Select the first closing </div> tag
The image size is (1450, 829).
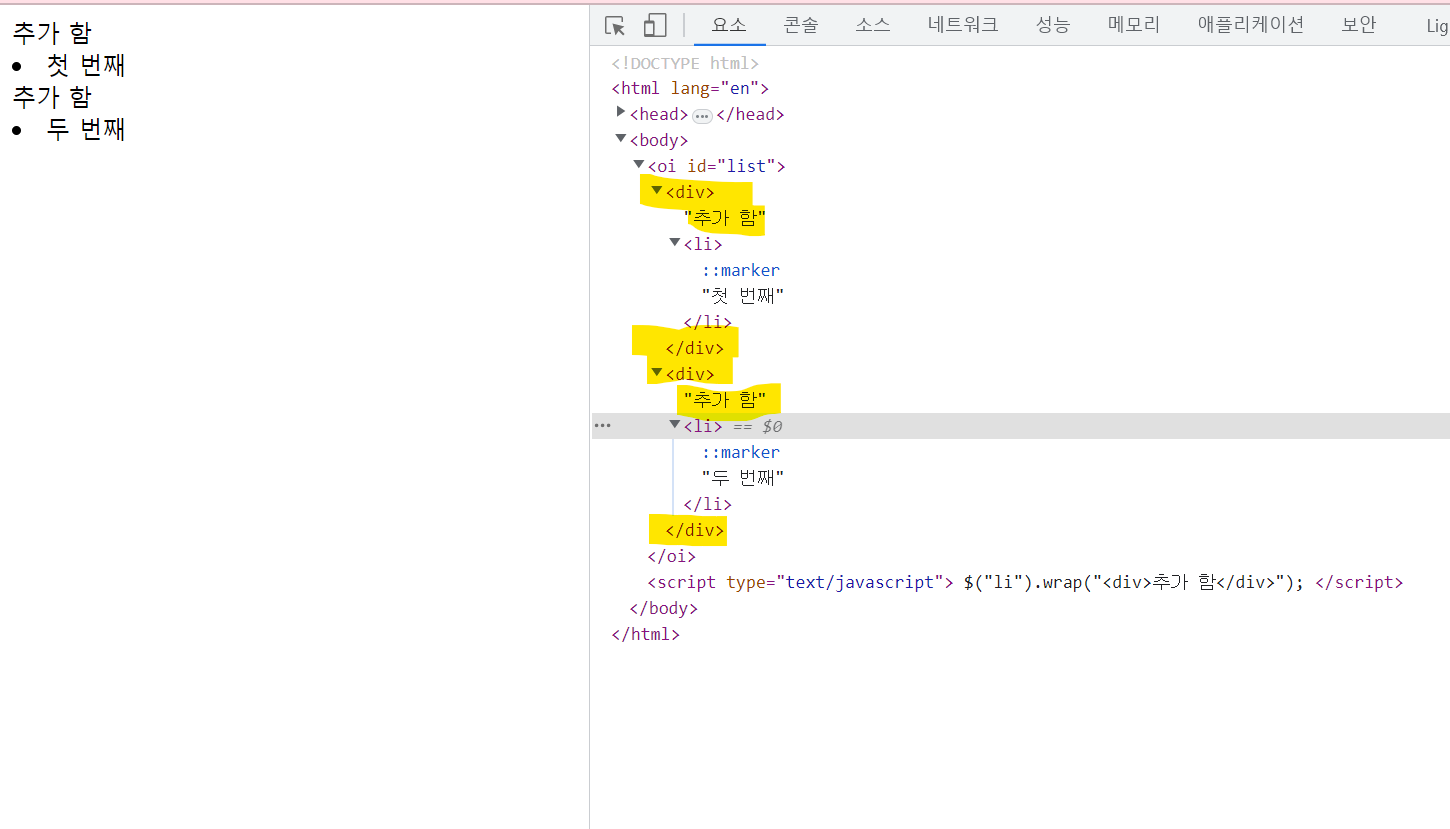[x=694, y=349]
